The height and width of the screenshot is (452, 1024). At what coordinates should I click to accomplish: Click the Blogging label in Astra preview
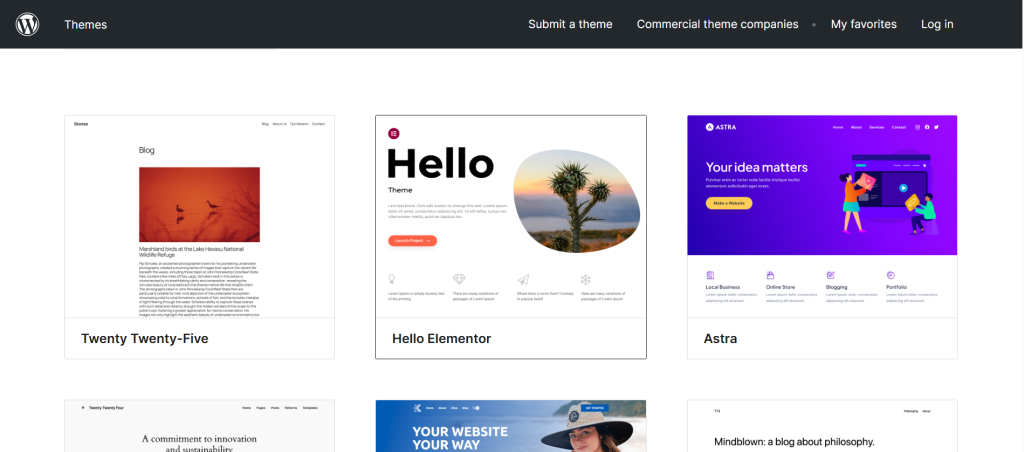837,287
